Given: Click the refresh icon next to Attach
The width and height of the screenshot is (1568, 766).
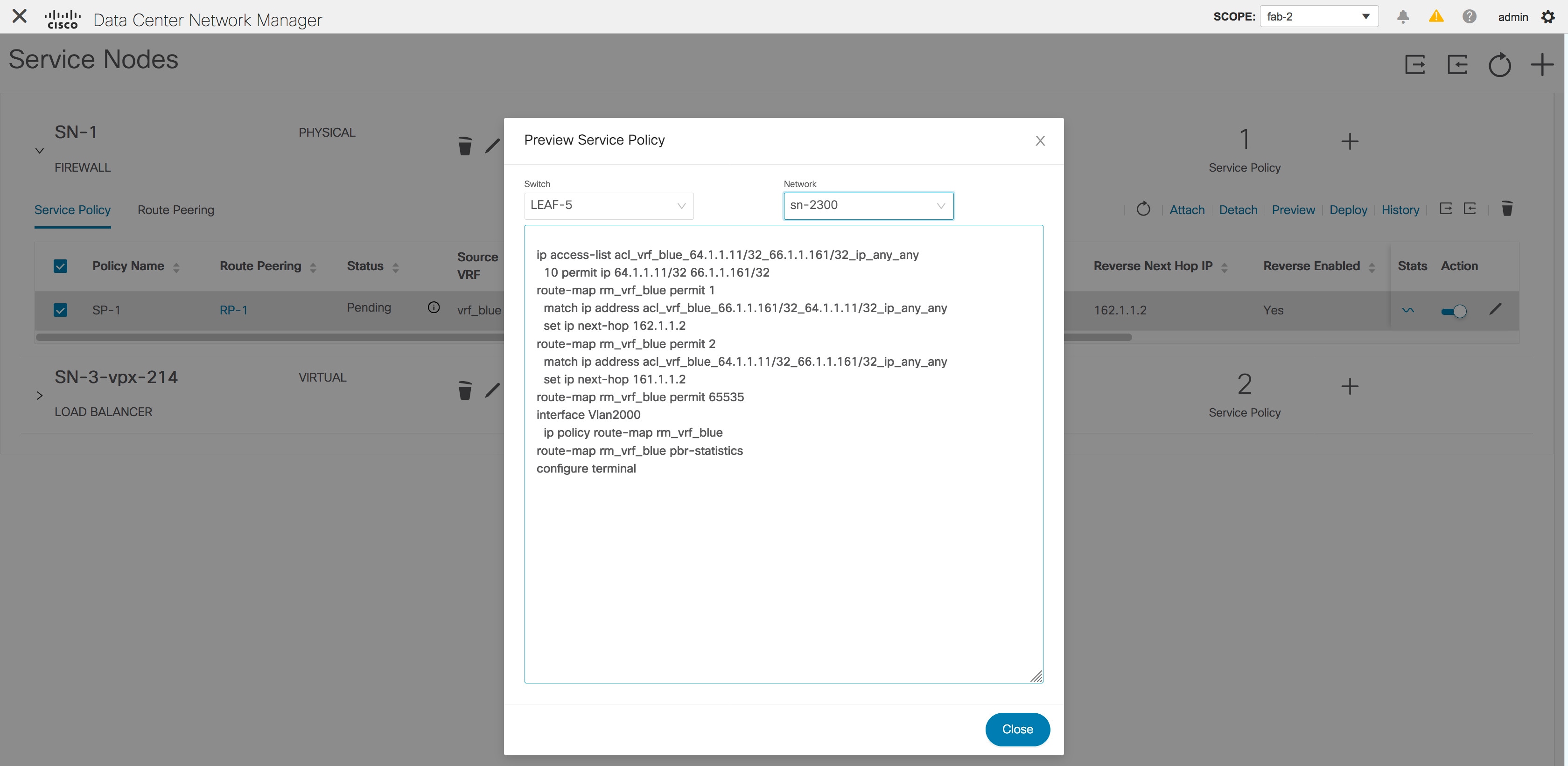Looking at the screenshot, I should pyautogui.click(x=1143, y=209).
